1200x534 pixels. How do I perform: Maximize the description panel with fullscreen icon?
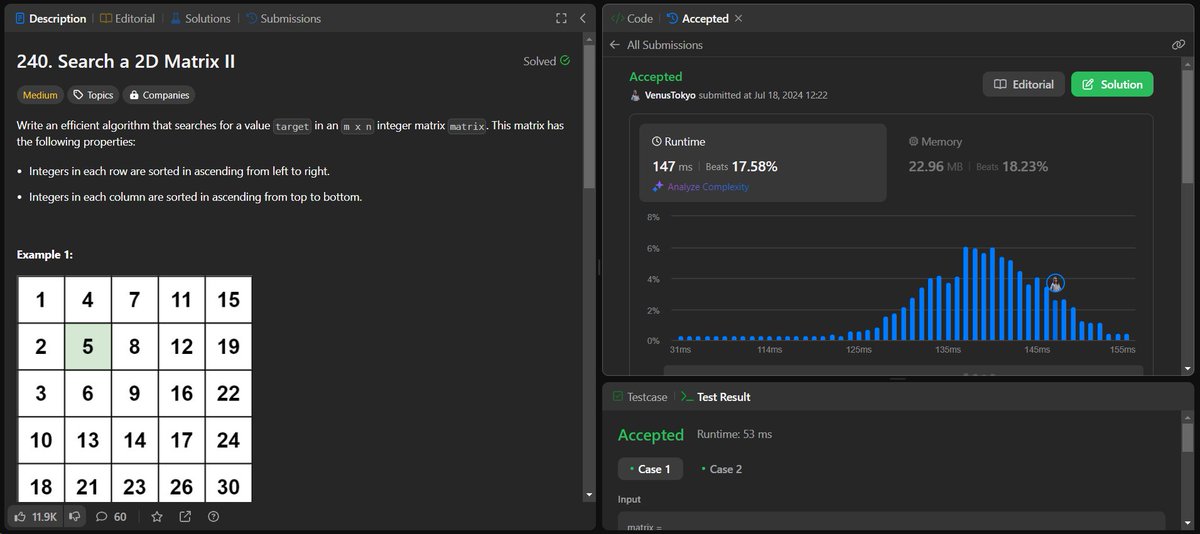pyautogui.click(x=561, y=18)
